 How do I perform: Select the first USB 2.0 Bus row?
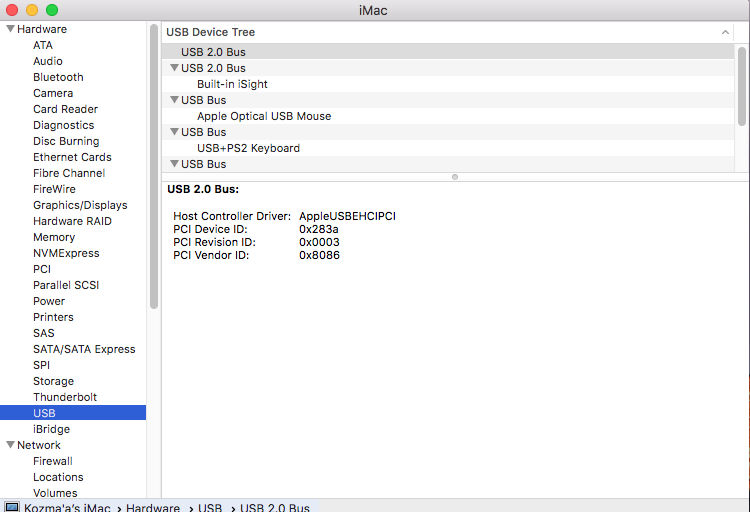tap(448, 52)
